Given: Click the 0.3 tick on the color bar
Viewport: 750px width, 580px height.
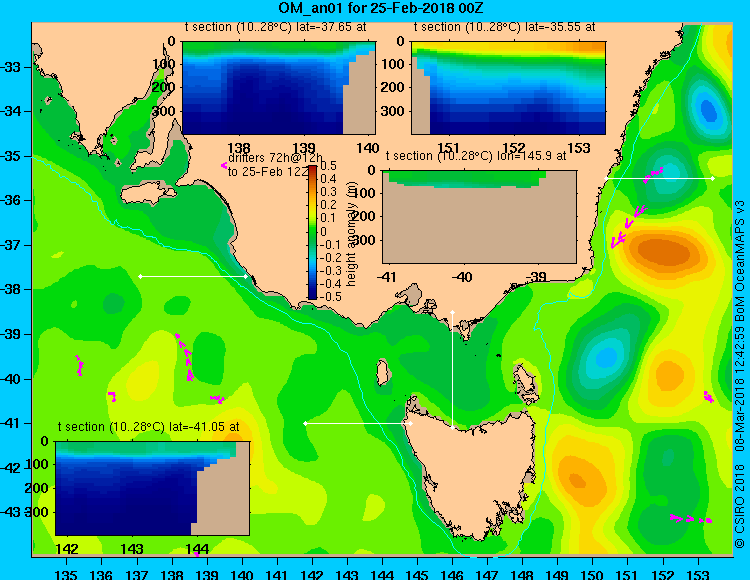Looking at the screenshot, I should click(x=329, y=192).
